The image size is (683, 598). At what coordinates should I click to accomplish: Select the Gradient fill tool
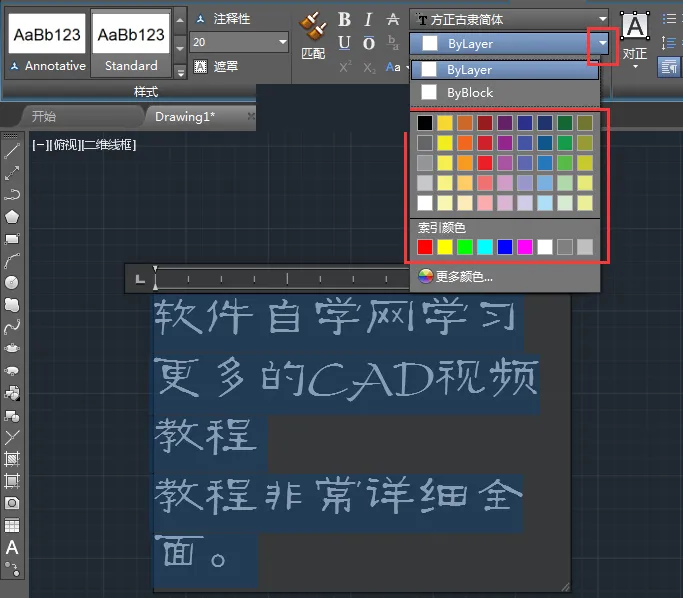(12, 481)
